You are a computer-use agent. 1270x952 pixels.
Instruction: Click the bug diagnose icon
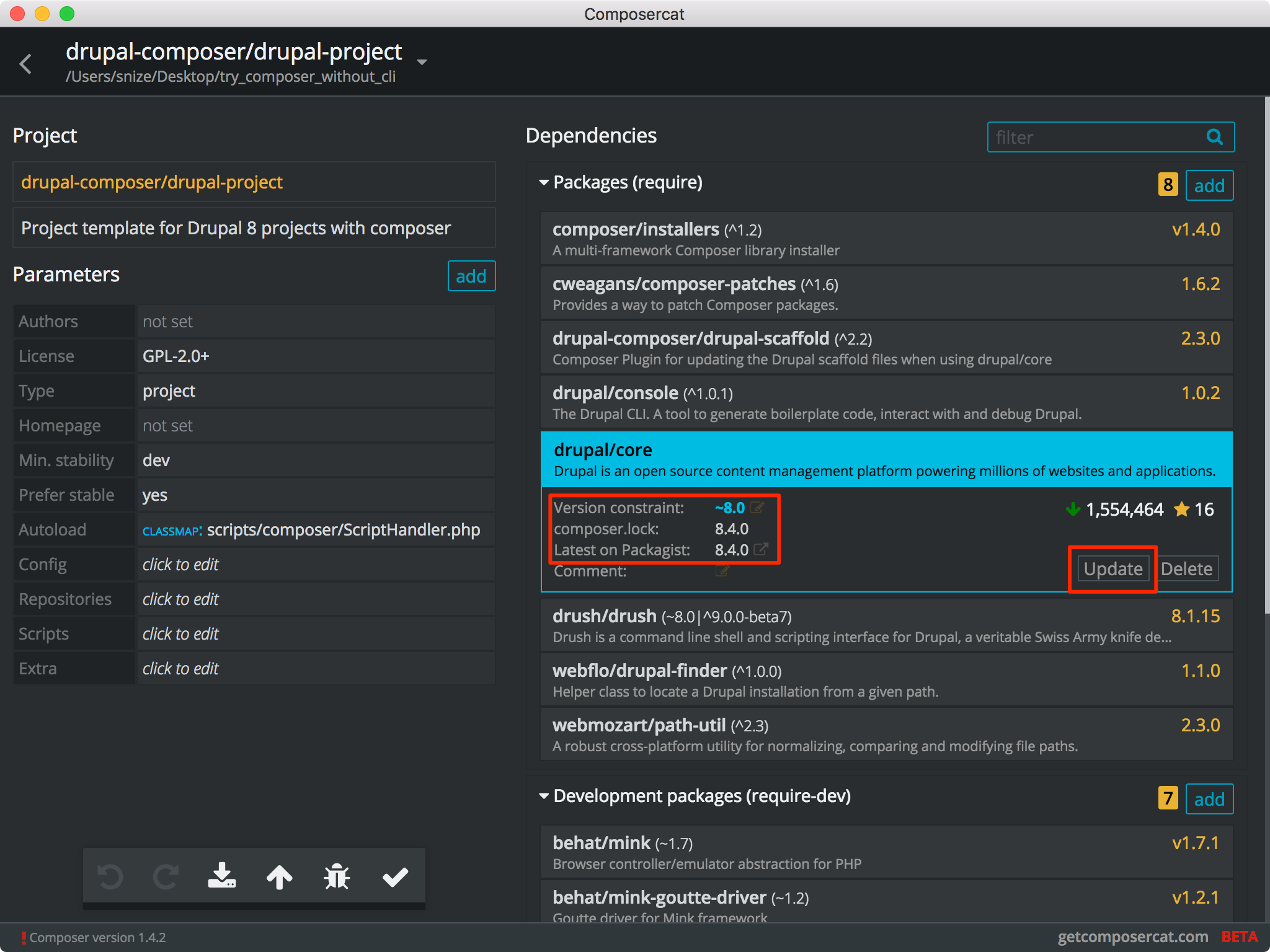tap(337, 876)
